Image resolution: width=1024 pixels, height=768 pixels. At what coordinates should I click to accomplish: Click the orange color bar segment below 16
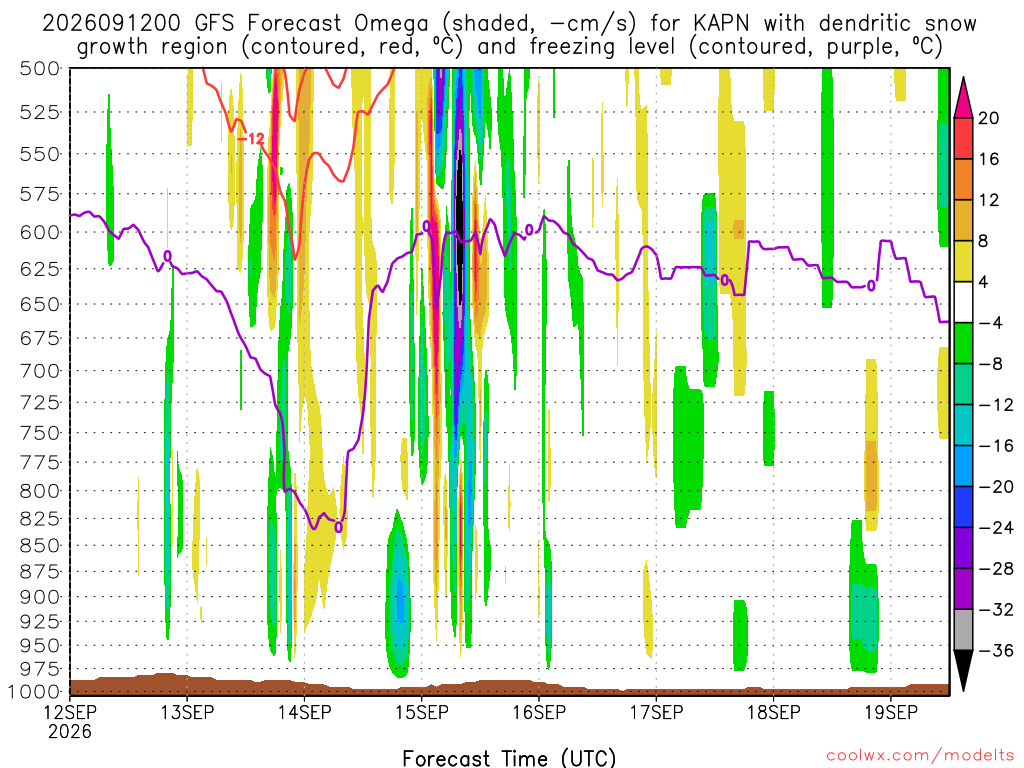(x=963, y=179)
